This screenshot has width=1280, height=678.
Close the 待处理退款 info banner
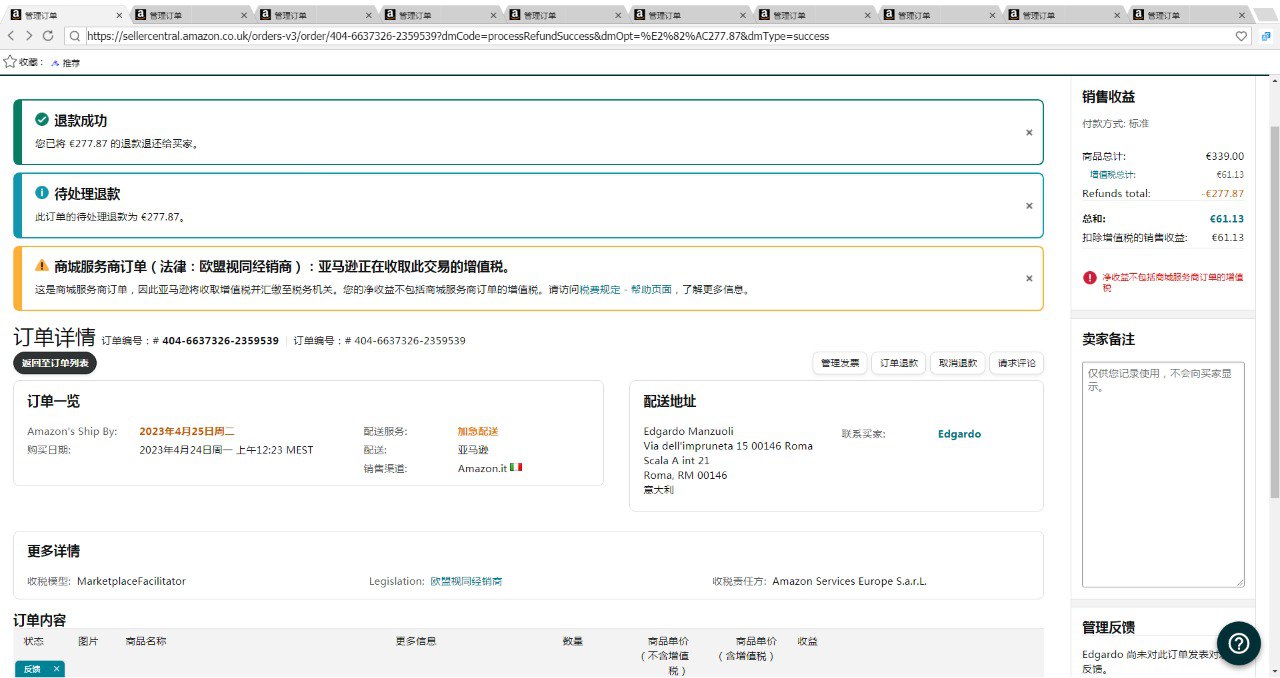pyautogui.click(x=1029, y=205)
